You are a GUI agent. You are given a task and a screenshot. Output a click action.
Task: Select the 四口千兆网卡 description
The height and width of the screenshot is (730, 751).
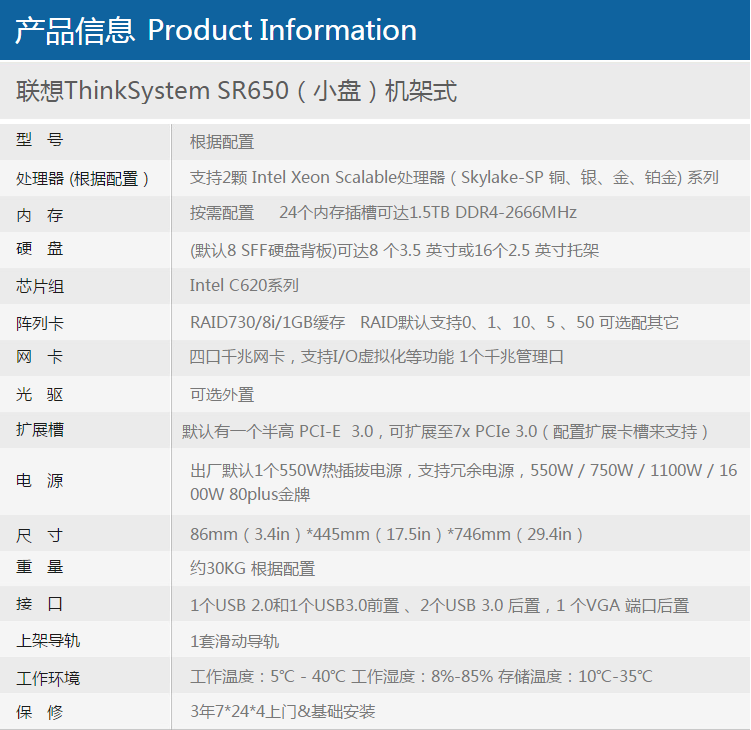click(376, 357)
